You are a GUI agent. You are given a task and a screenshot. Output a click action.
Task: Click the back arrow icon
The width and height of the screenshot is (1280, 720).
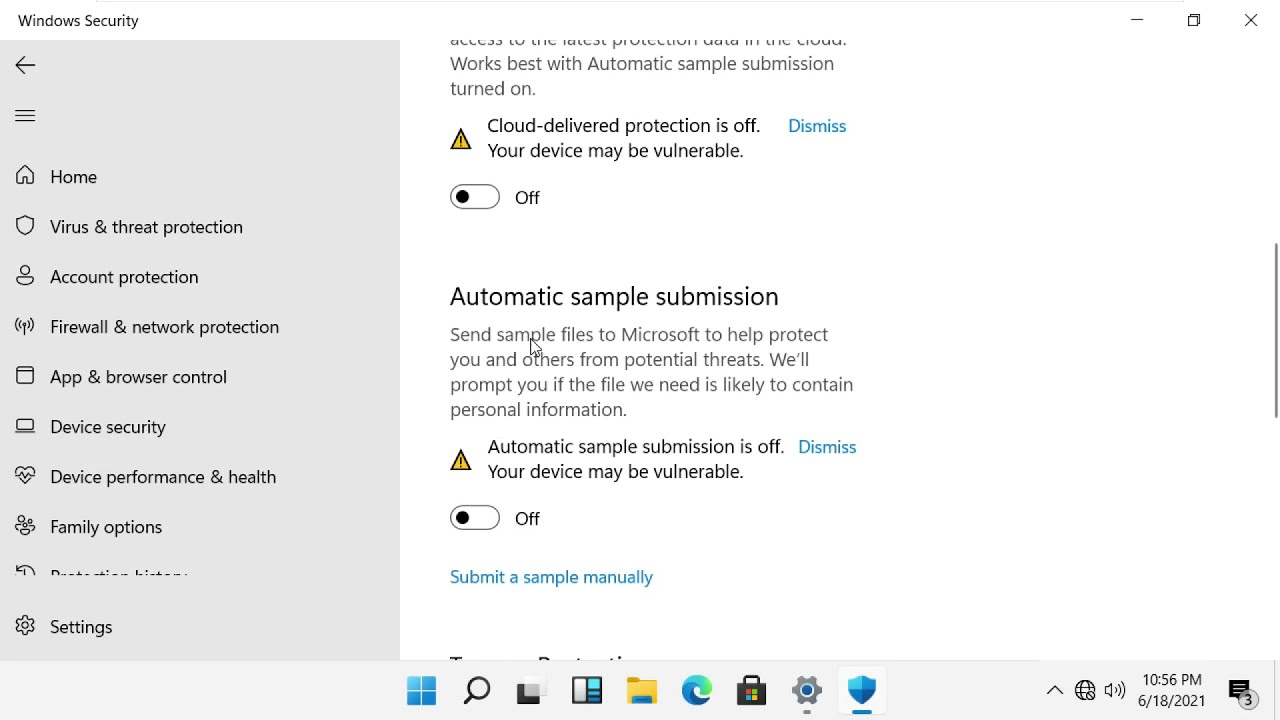pyautogui.click(x=25, y=65)
